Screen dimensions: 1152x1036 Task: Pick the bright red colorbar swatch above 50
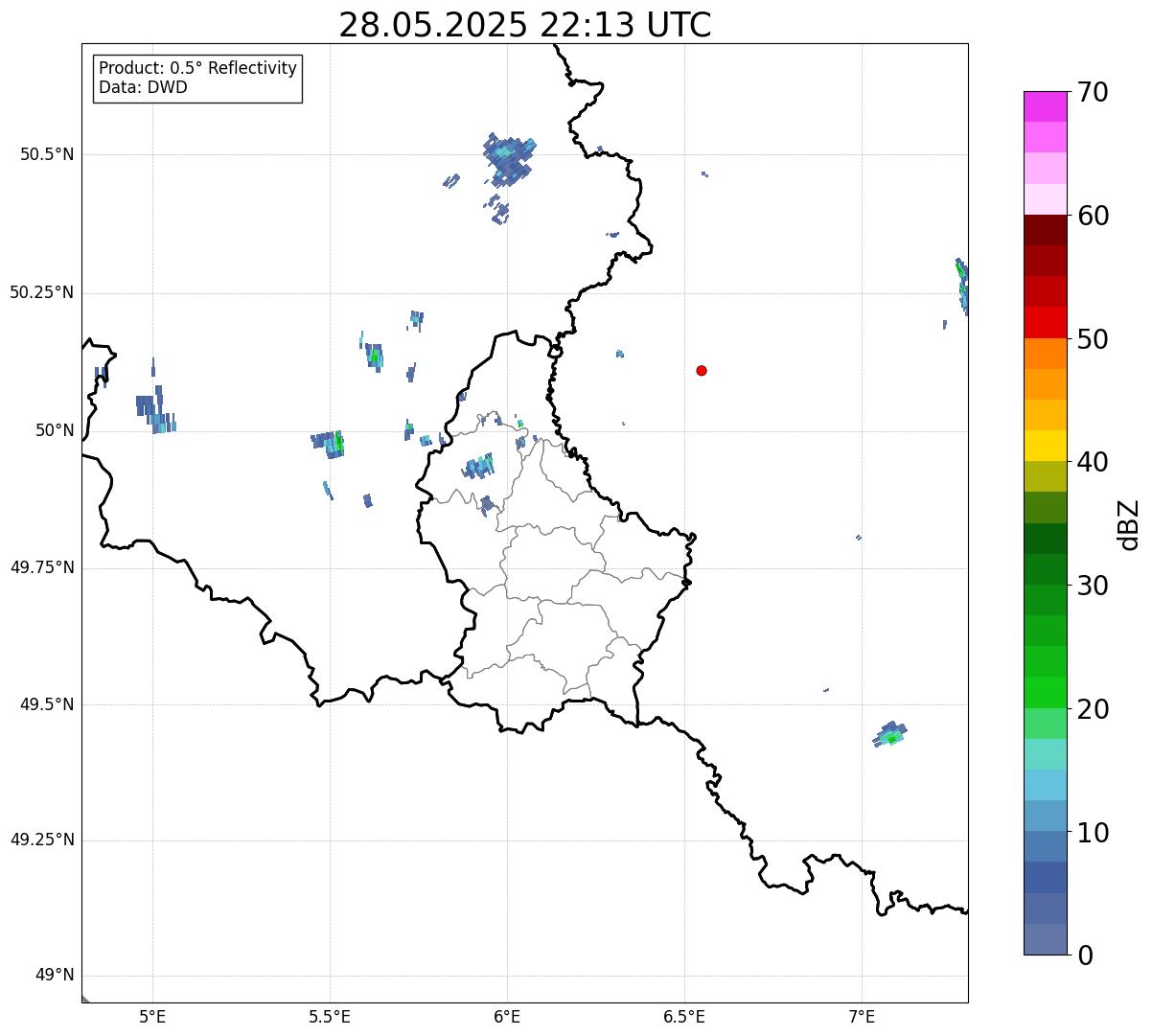tap(1045, 323)
